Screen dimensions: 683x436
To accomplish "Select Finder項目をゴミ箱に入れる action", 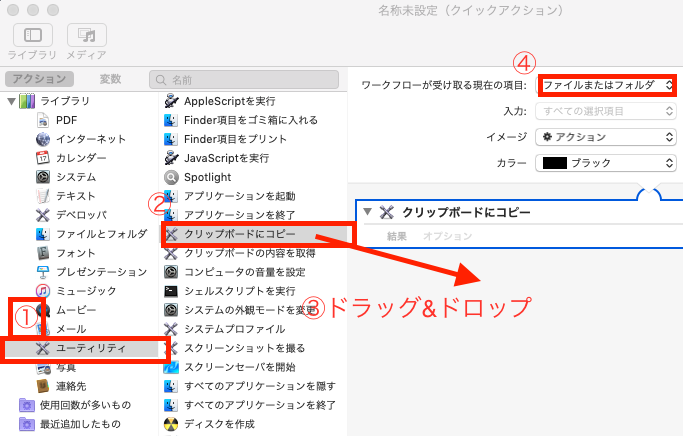I will [x=241, y=120].
